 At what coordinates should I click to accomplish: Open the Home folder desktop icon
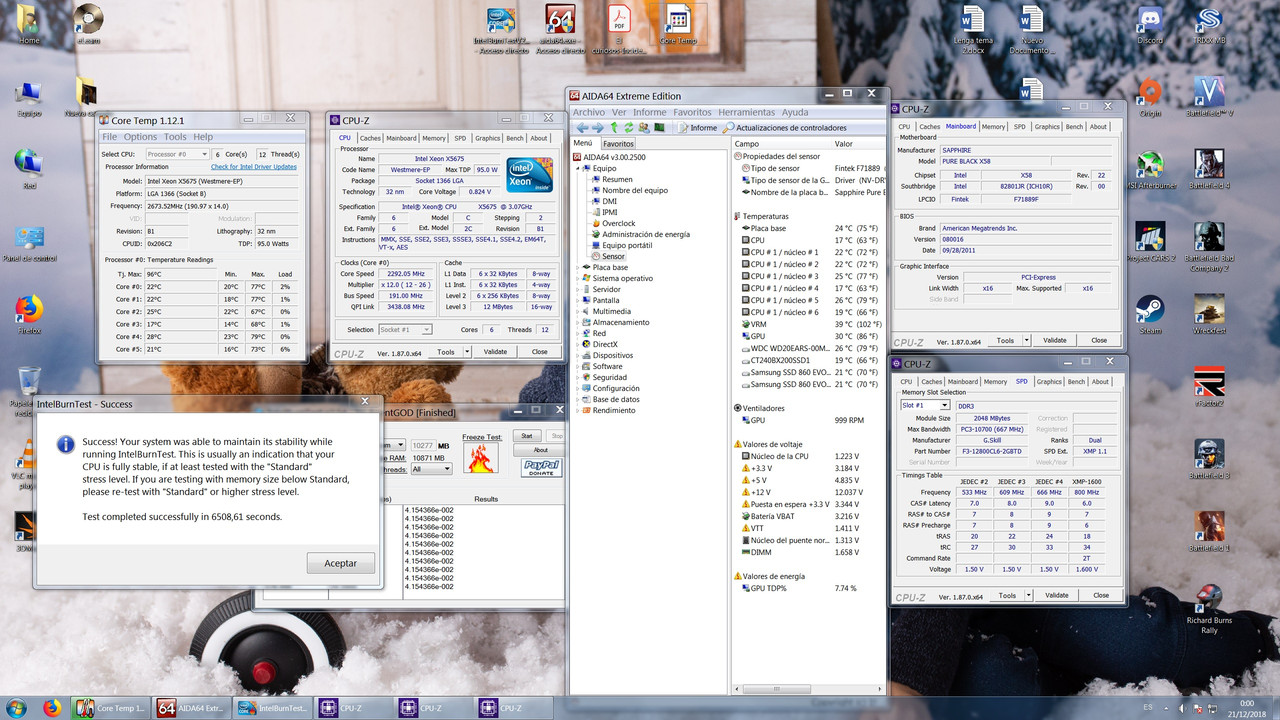point(29,24)
